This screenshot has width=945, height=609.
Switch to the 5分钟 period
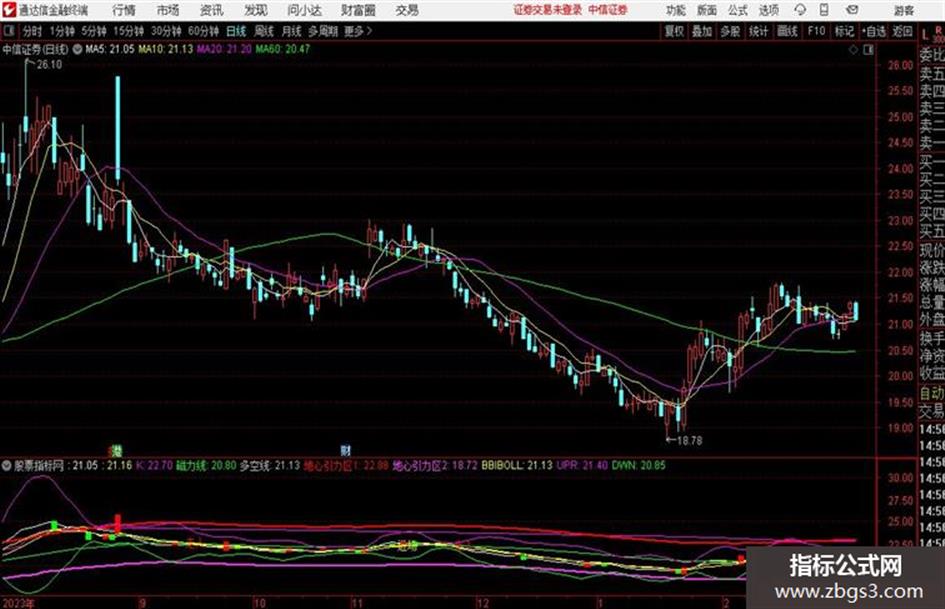point(94,31)
